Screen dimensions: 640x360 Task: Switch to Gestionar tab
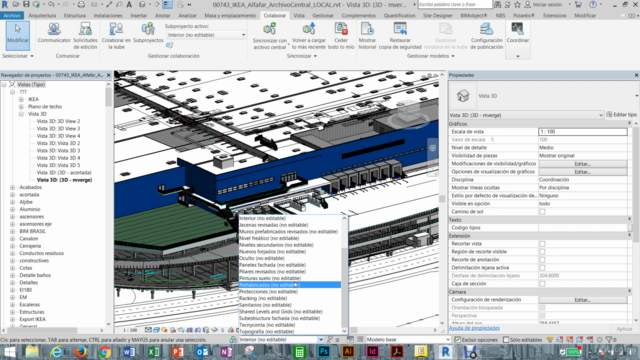tap(323, 16)
